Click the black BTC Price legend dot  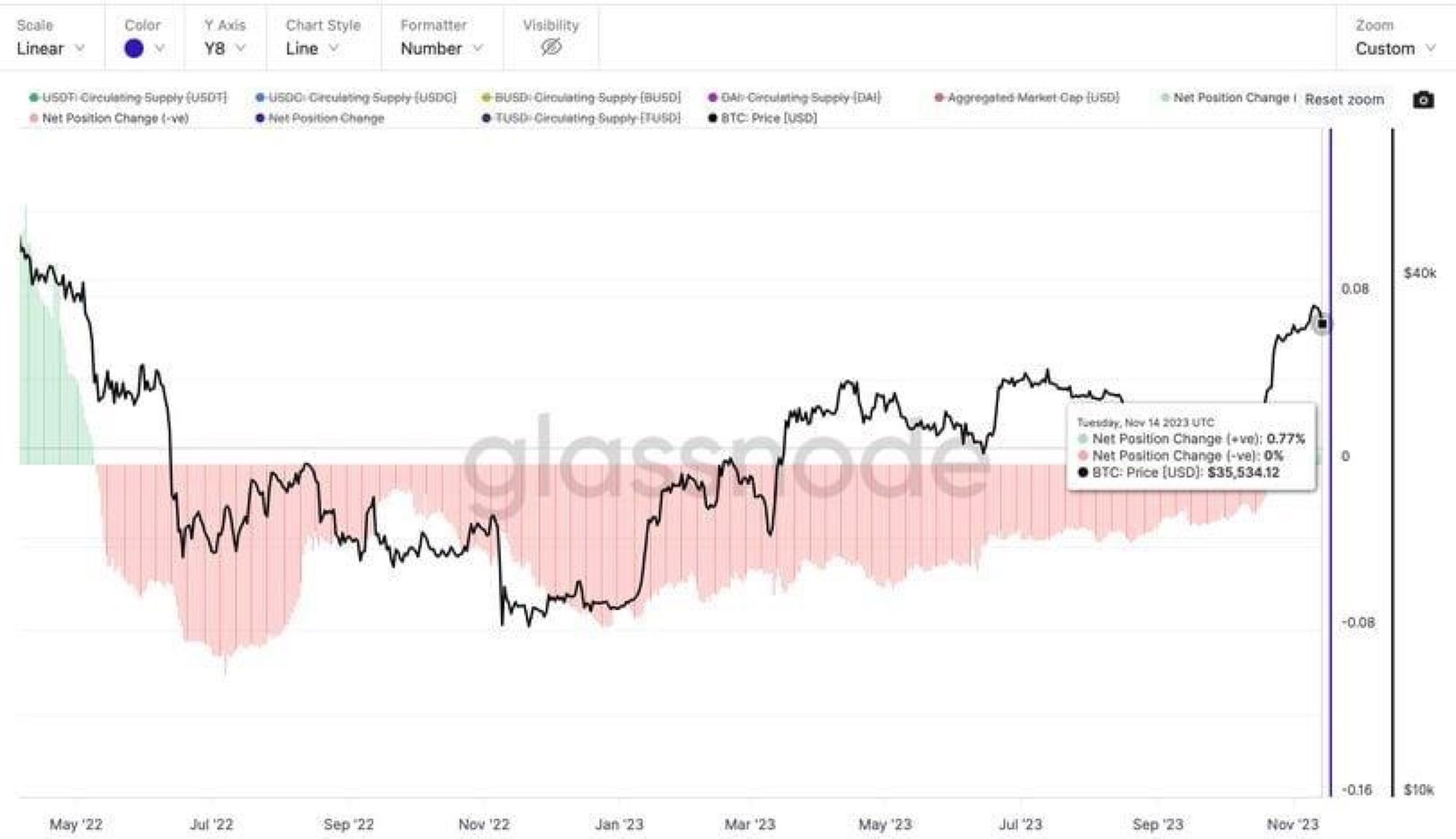(711, 117)
